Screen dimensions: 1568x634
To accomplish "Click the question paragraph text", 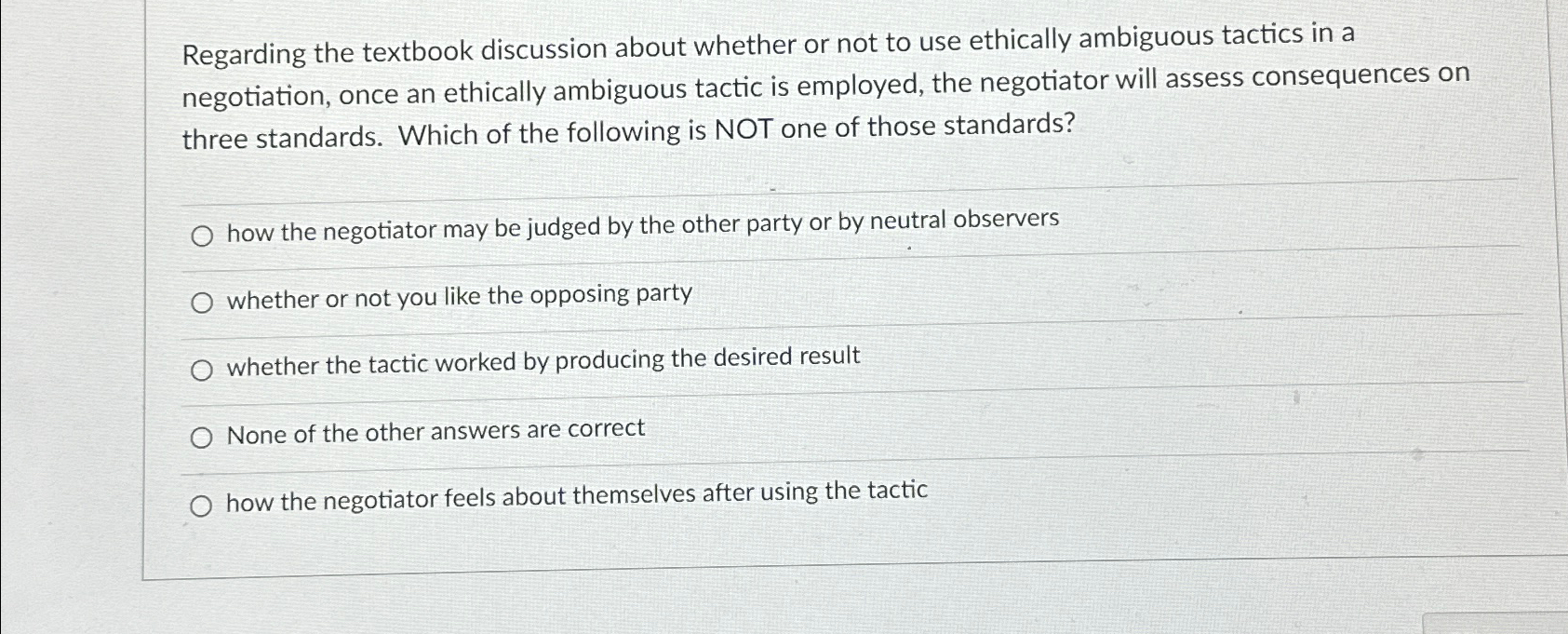I will (744, 84).
